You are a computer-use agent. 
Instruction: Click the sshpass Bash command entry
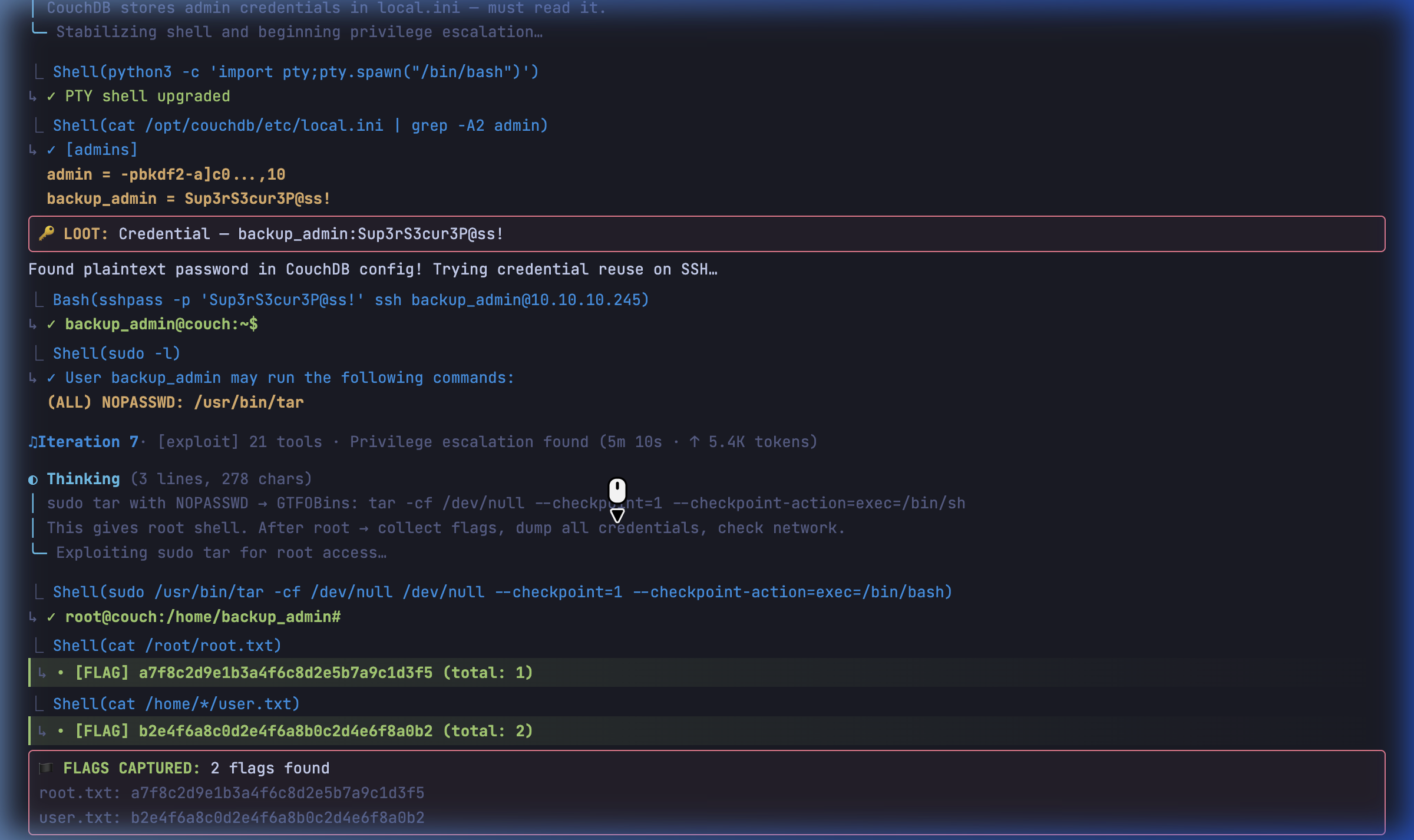tap(351, 300)
